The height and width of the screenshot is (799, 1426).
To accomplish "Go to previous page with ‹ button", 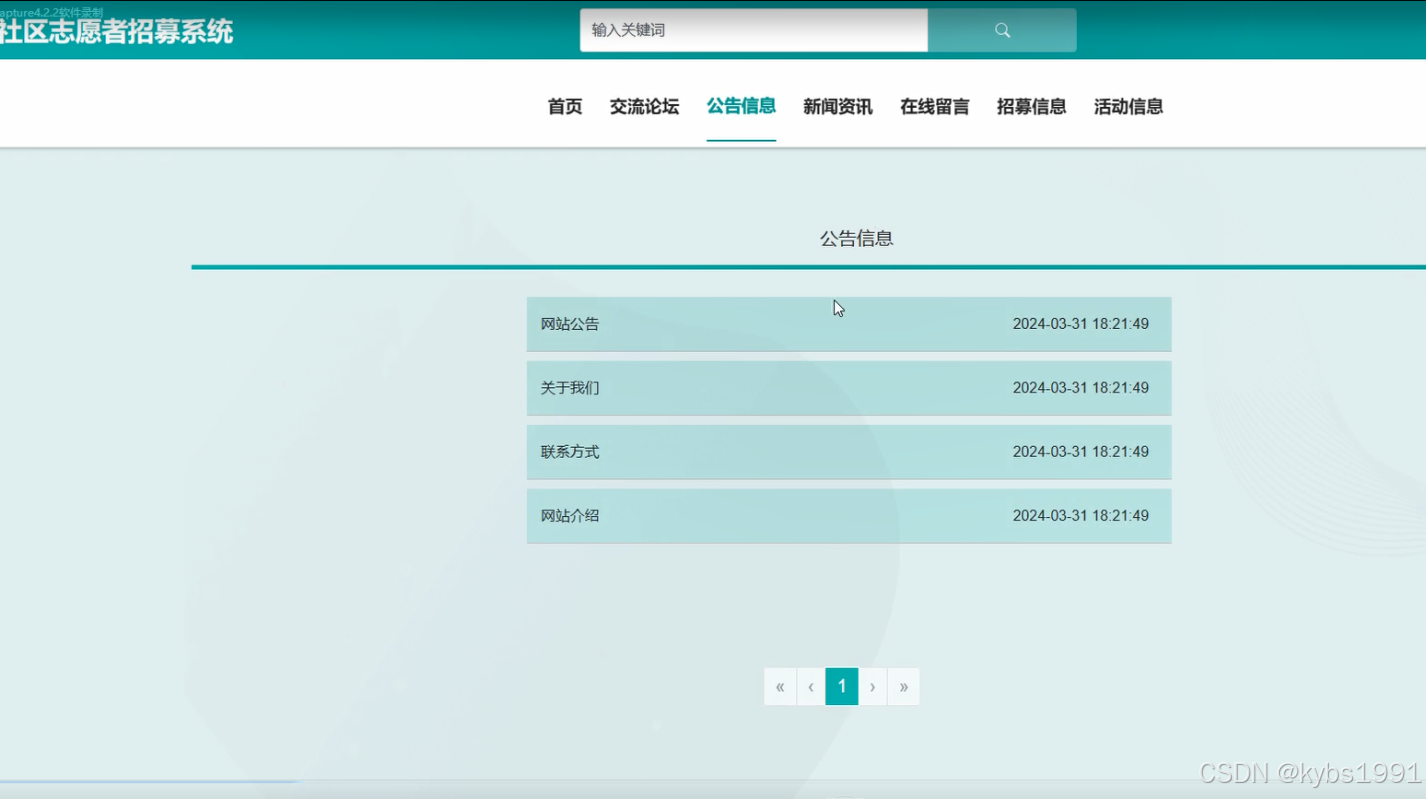I will tap(811, 687).
